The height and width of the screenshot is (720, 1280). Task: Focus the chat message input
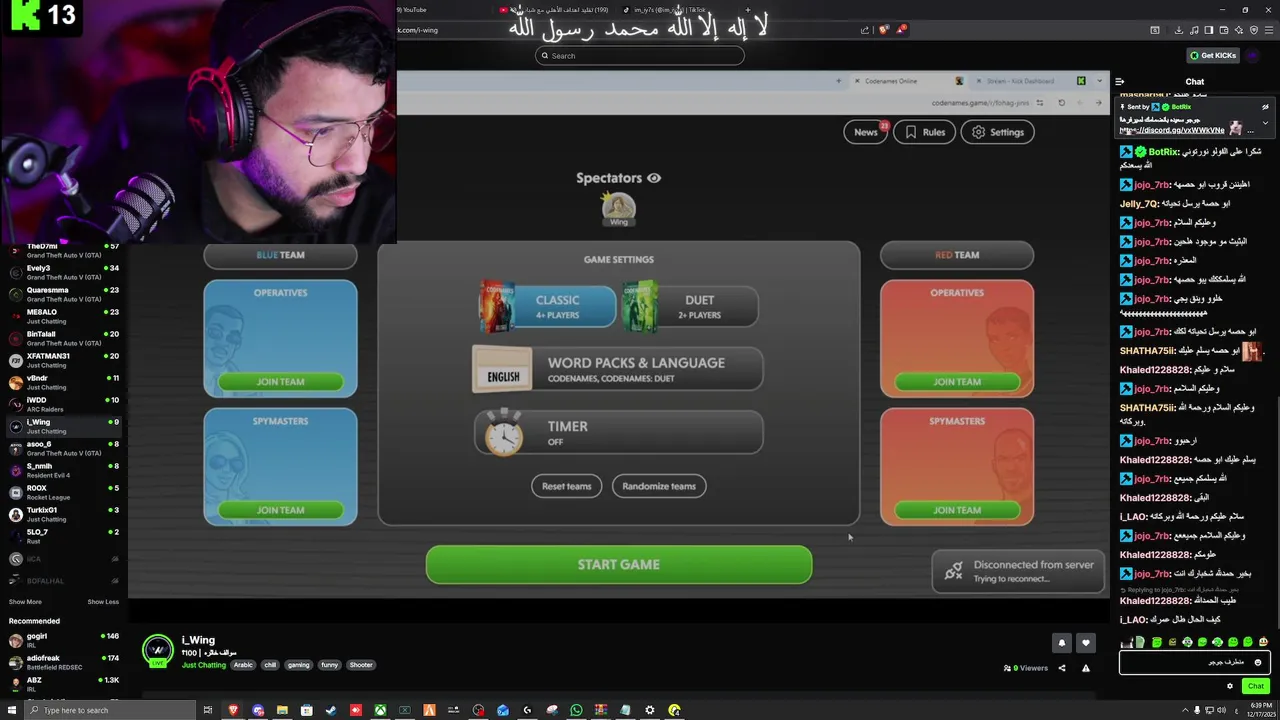pyautogui.click(x=1194, y=662)
